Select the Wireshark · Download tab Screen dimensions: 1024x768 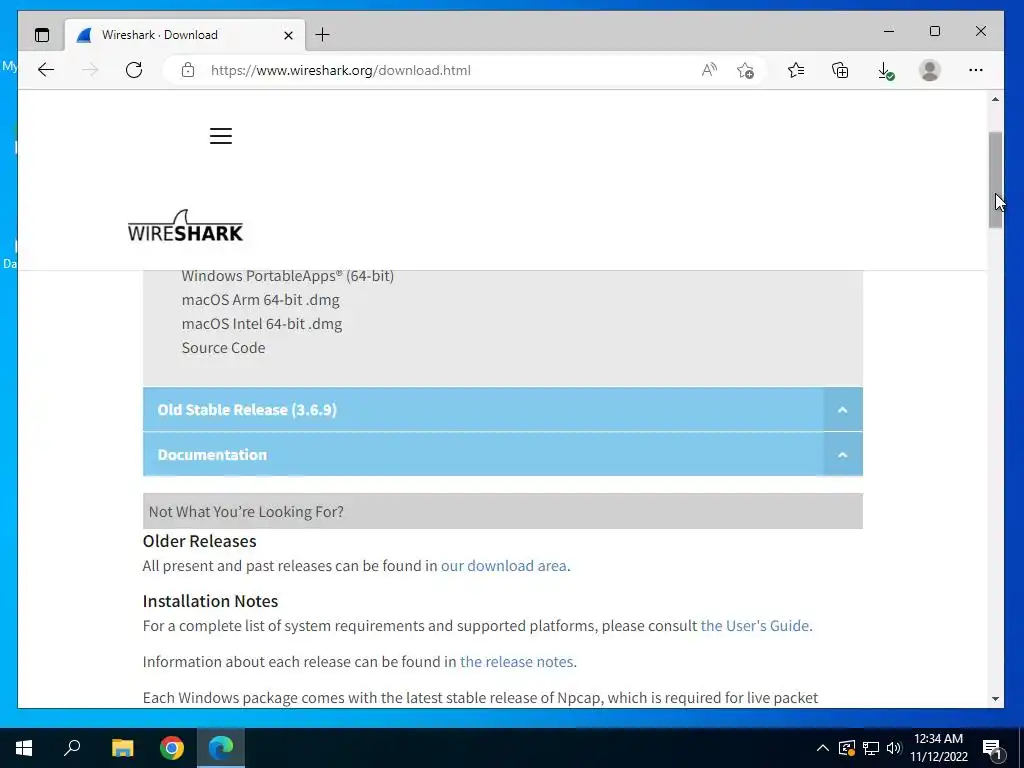[184, 35]
